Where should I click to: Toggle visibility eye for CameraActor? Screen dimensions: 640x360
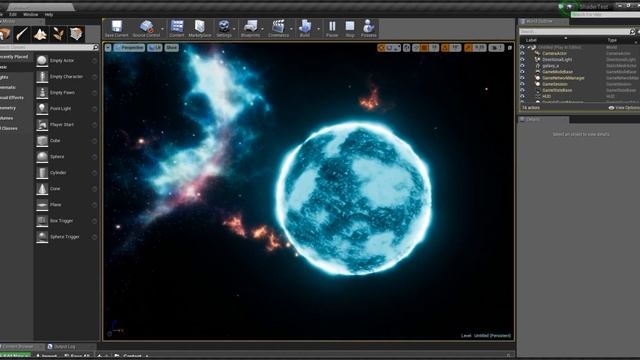click(x=522, y=53)
